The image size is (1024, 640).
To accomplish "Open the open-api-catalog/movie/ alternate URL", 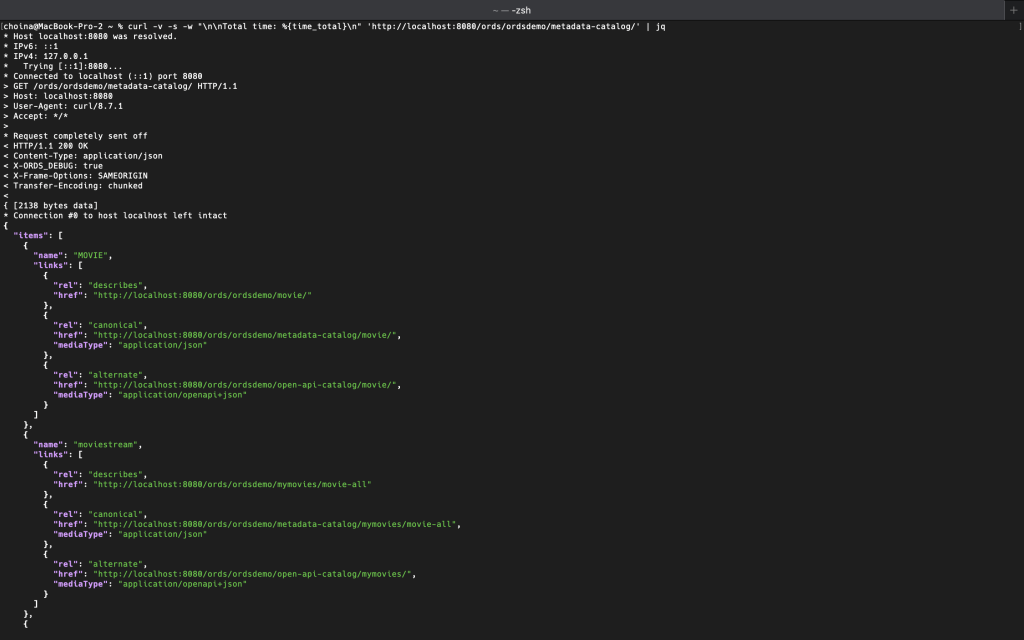I will (x=245, y=385).
